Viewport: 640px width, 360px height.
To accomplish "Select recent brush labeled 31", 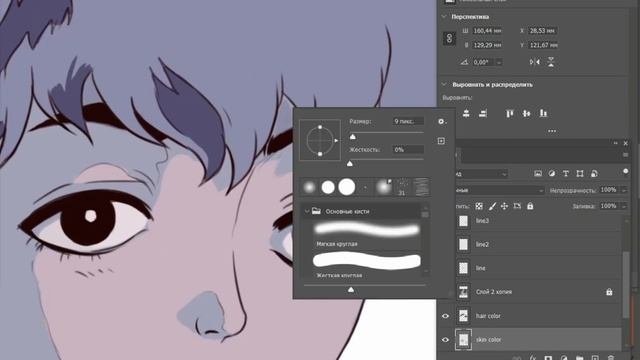I will pyautogui.click(x=402, y=187).
